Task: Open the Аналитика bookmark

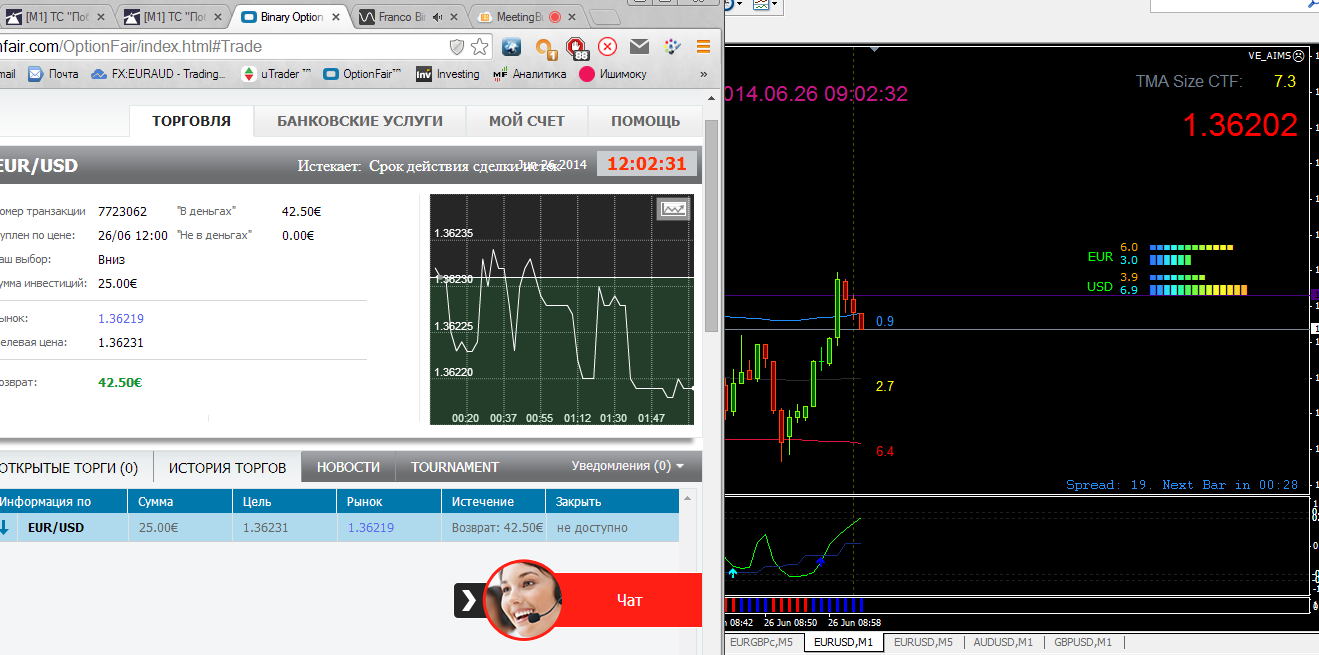Action: pos(530,74)
